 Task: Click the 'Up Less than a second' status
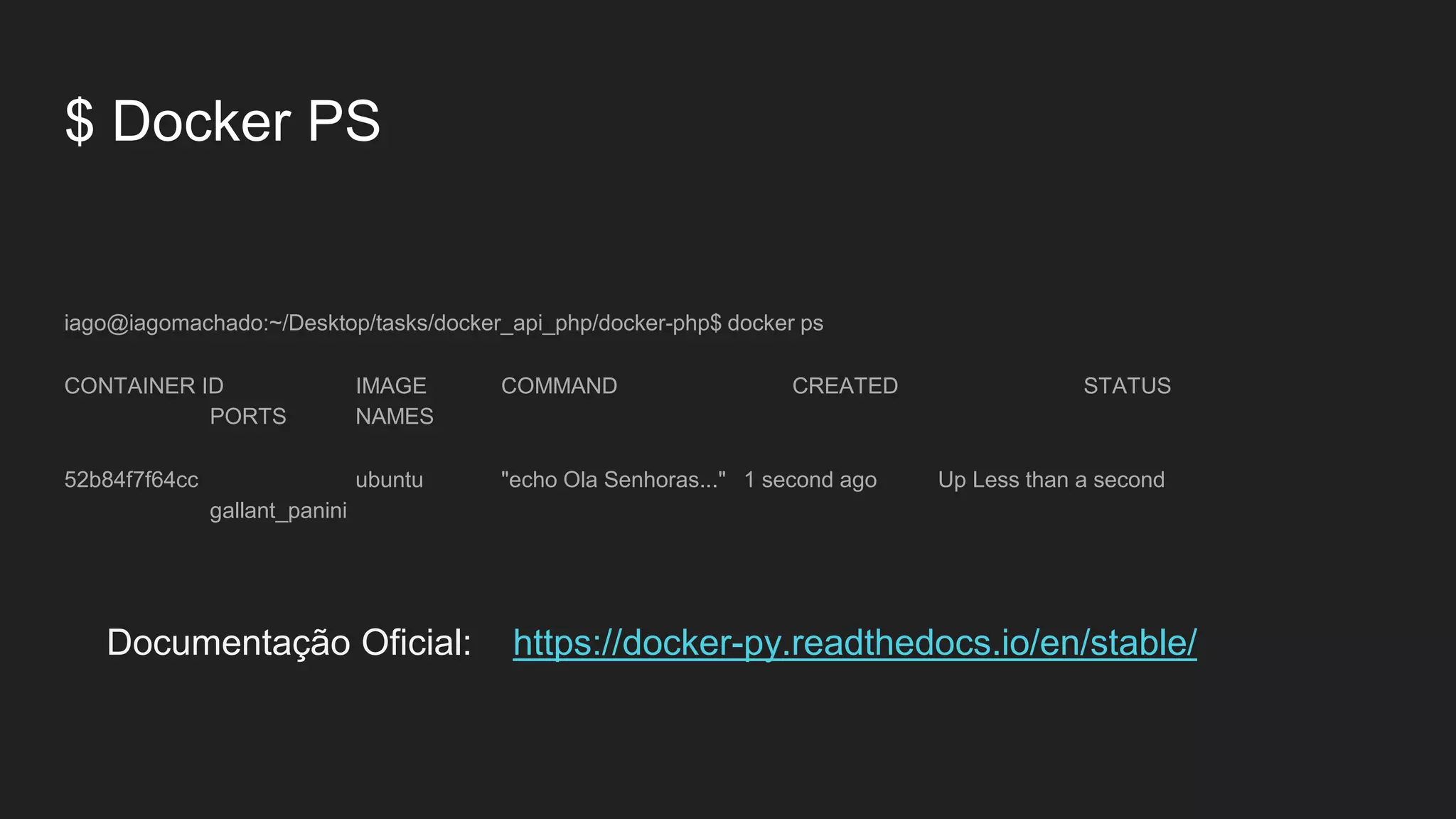[1051, 481]
